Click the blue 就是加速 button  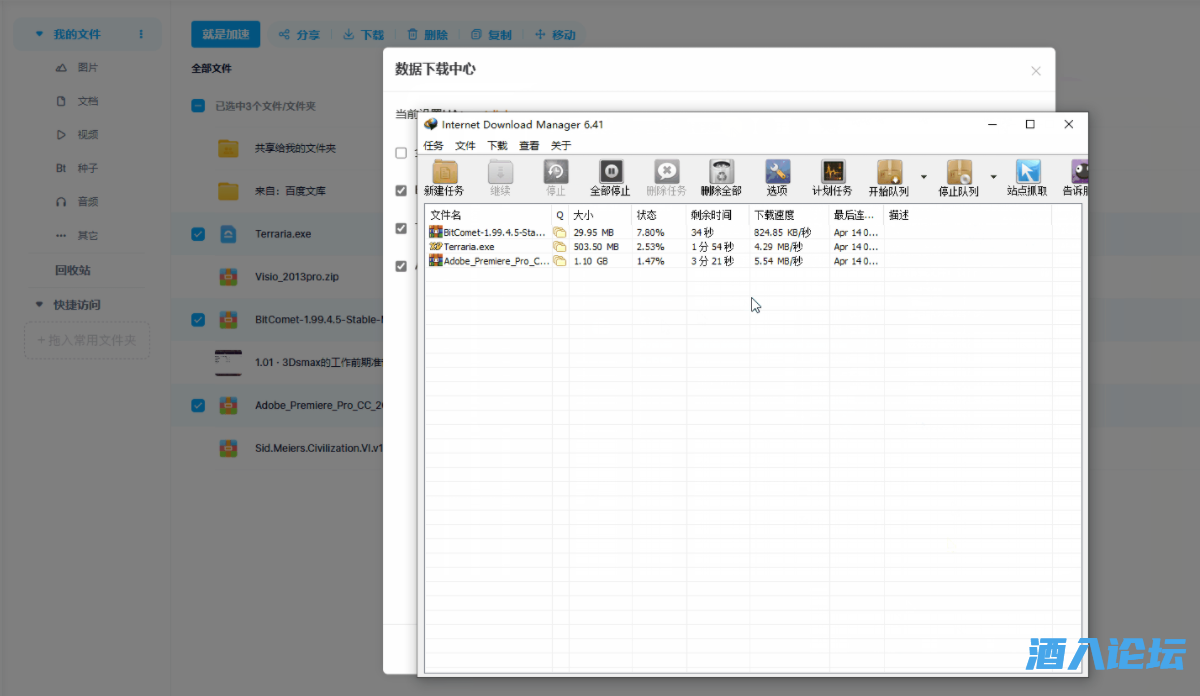click(226, 34)
